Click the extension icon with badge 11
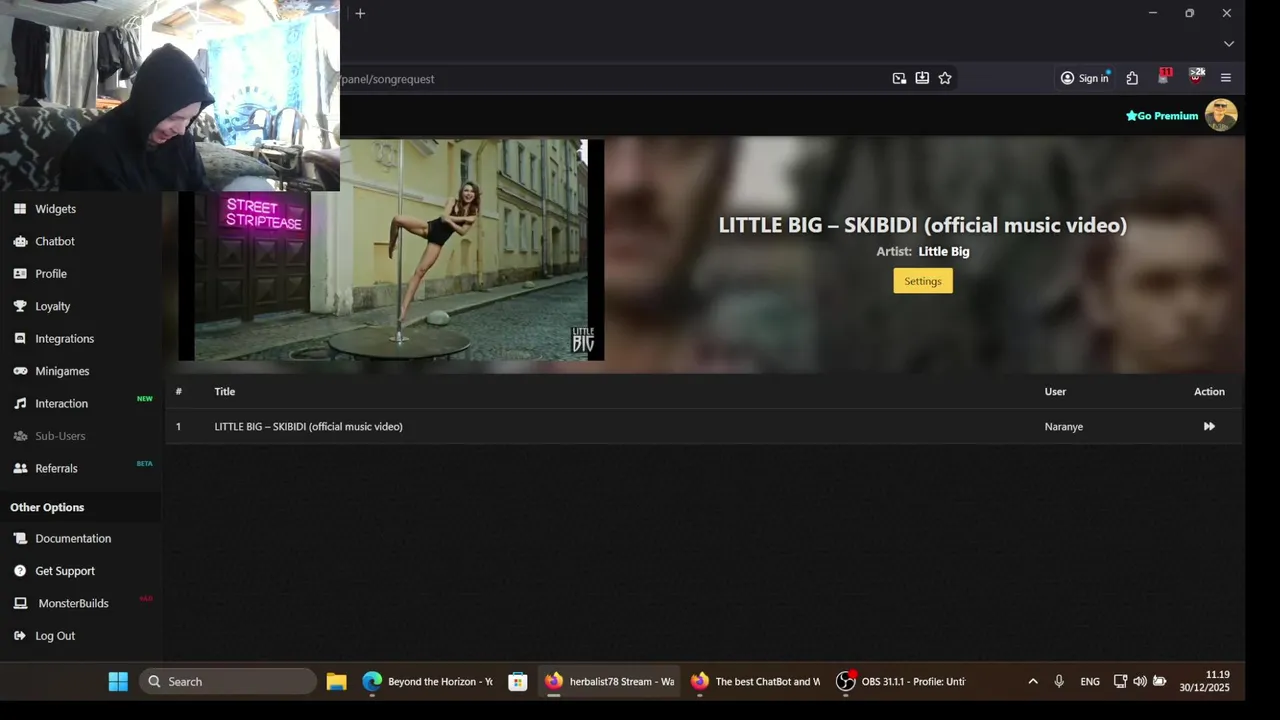Screen dimensions: 1280x720 click(1164, 77)
